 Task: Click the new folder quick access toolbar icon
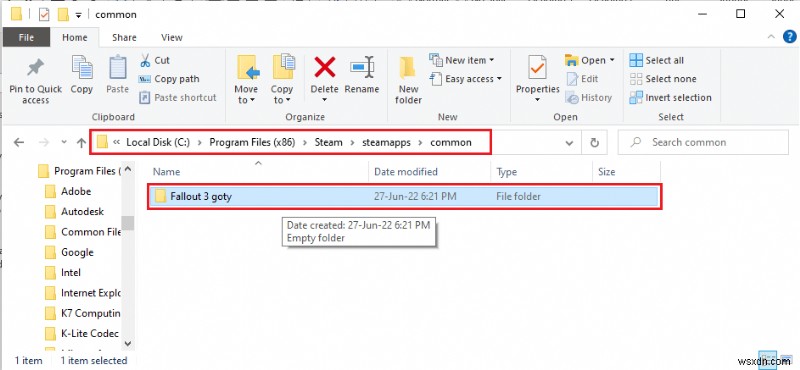[63, 15]
